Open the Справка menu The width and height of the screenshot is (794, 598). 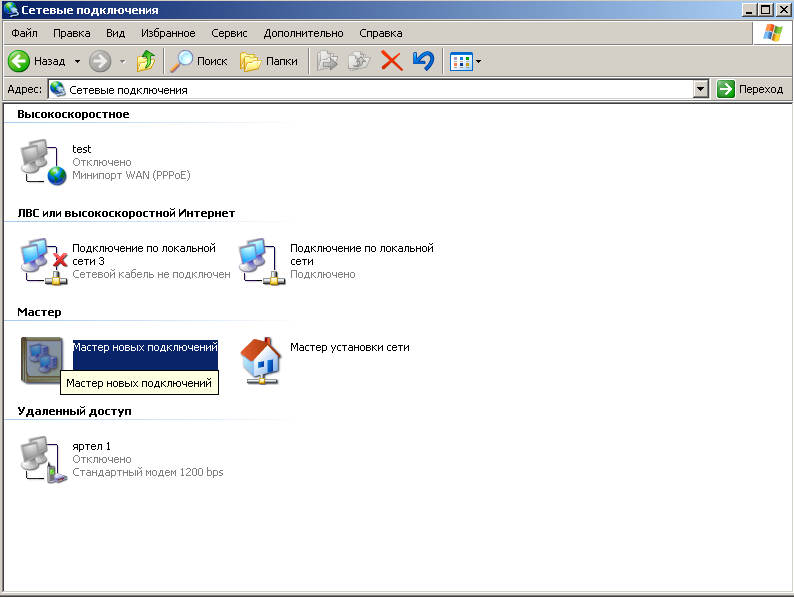tap(381, 33)
